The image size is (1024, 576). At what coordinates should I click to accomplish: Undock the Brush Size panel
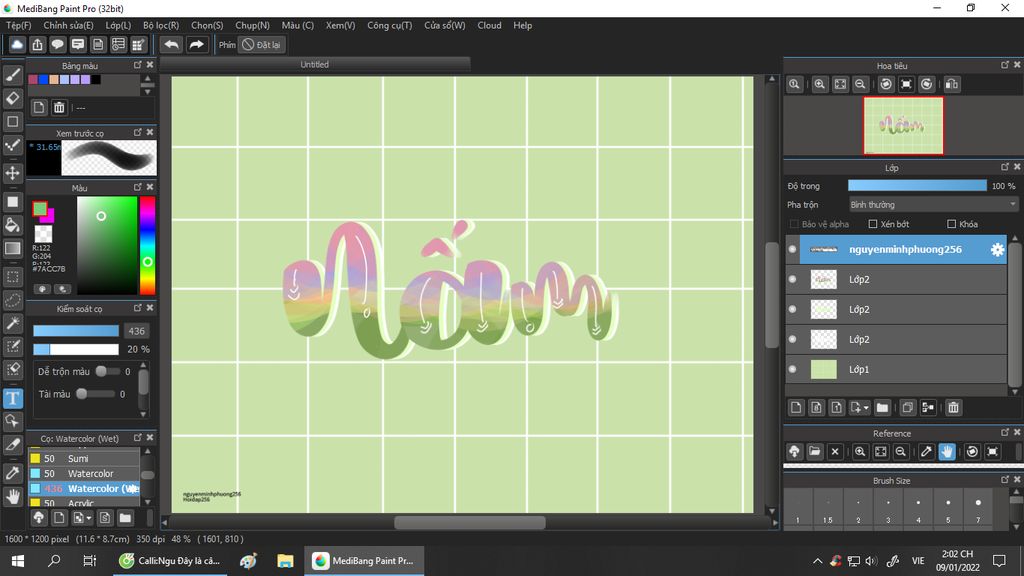(x=1004, y=480)
